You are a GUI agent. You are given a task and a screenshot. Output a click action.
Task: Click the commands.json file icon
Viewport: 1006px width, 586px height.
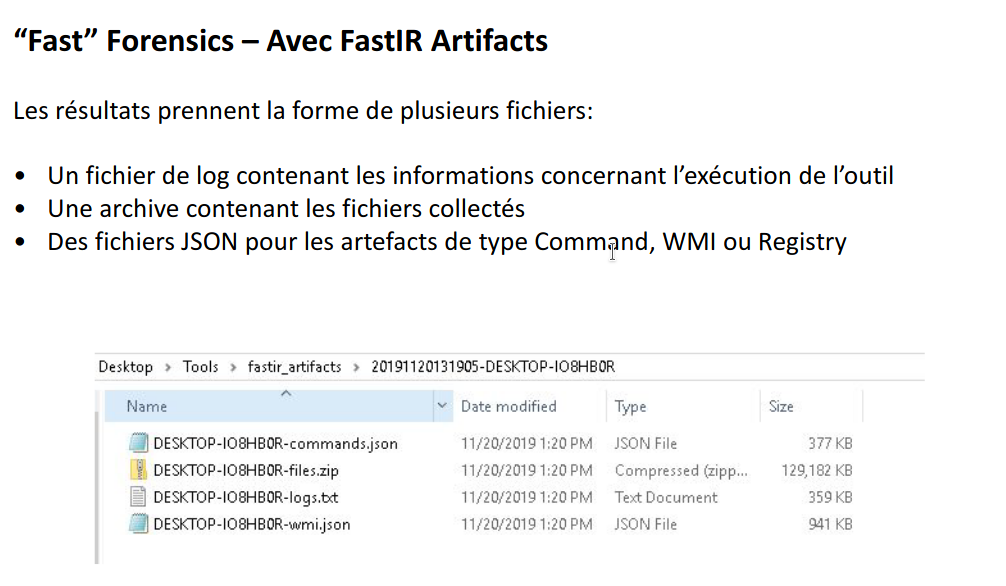[x=138, y=443]
